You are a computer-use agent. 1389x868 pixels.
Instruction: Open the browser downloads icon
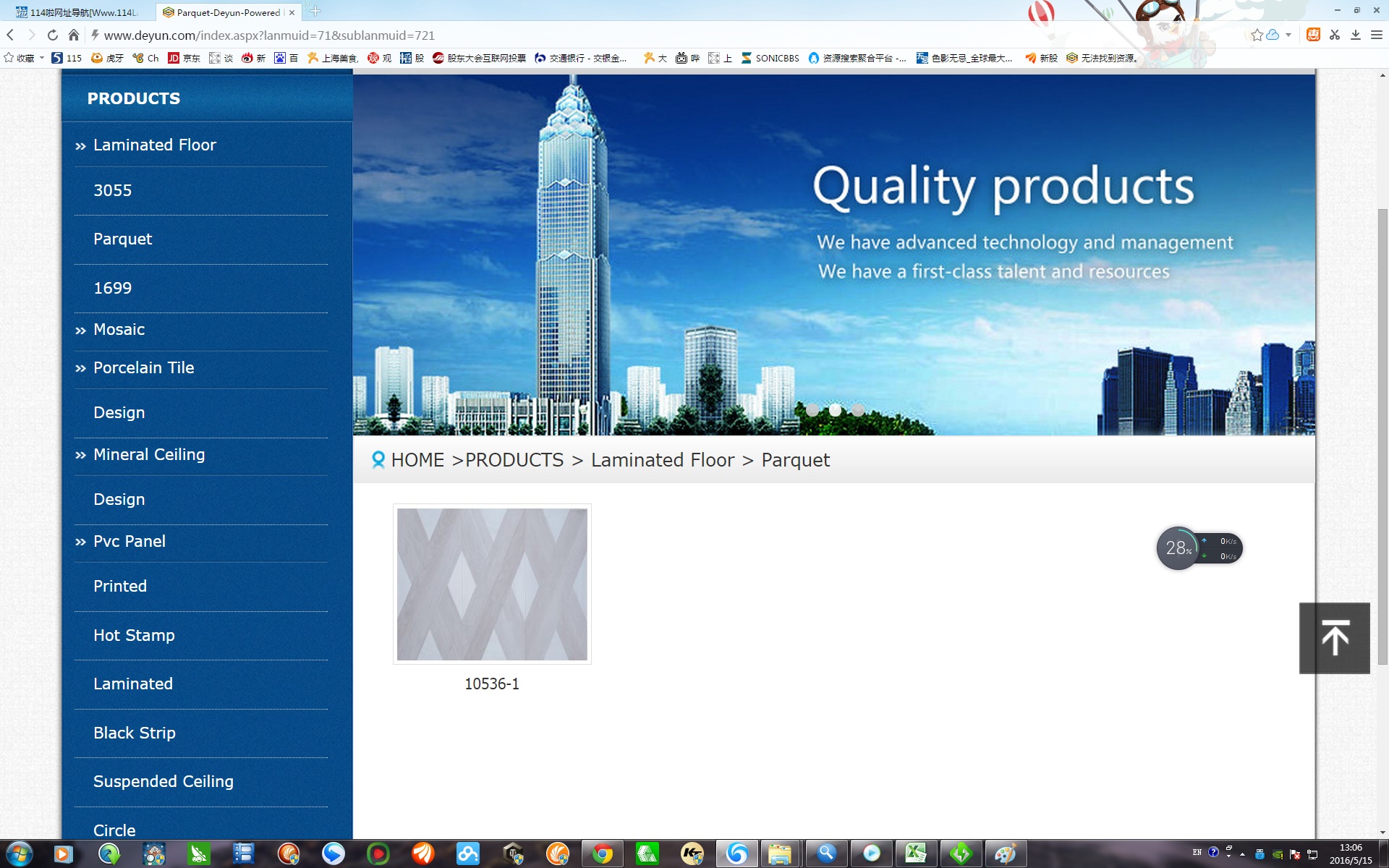point(1356,35)
